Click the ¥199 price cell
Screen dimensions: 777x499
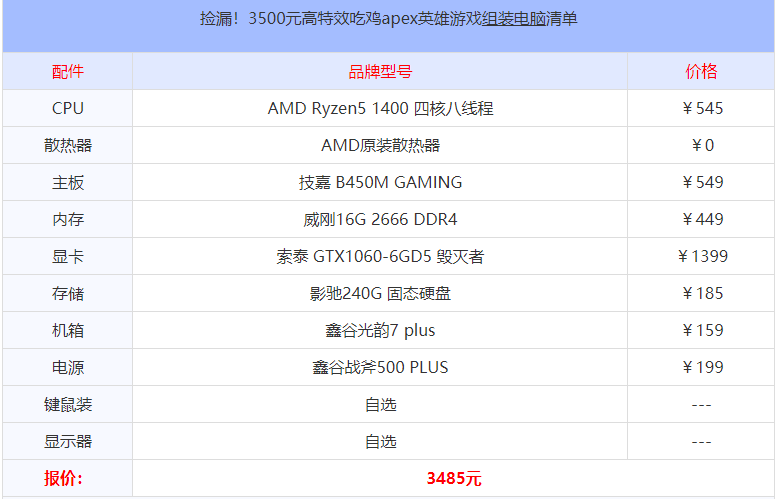702,367
